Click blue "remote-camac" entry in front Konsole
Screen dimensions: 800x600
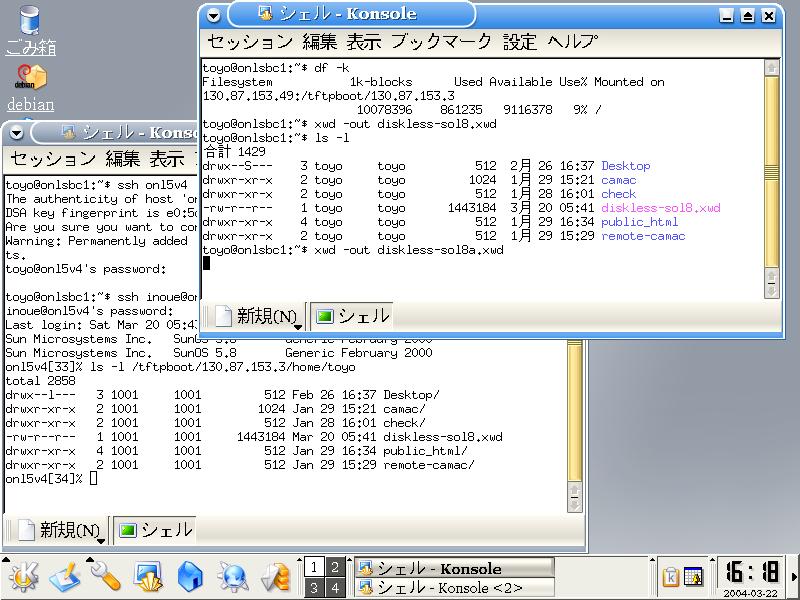(x=643, y=236)
